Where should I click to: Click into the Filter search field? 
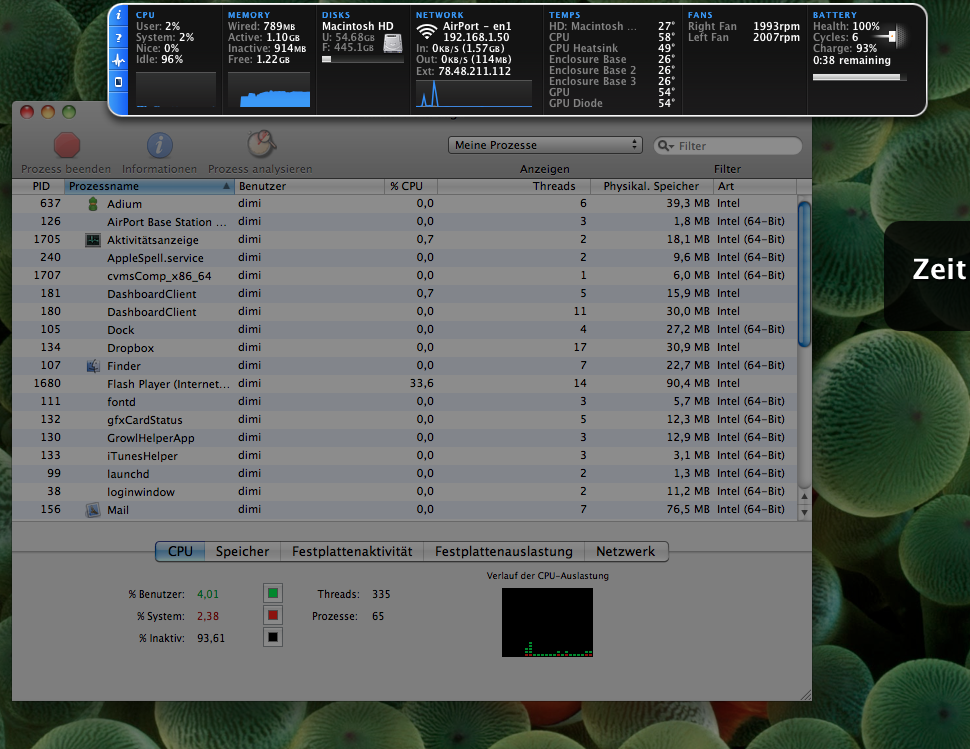tap(728, 146)
